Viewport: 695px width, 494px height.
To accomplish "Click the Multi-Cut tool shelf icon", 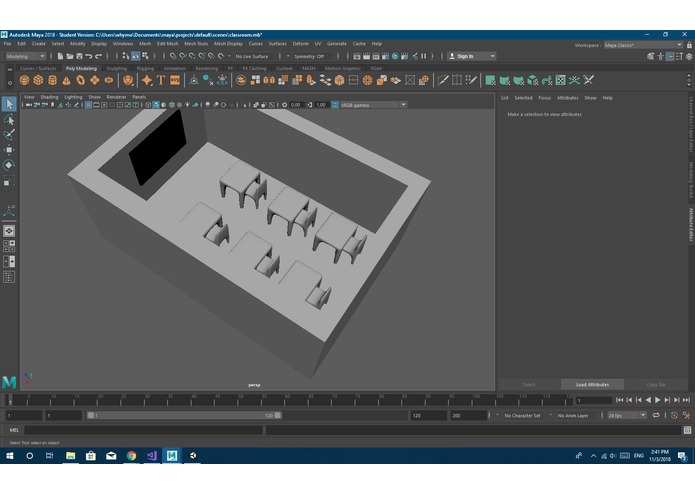I will (442, 80).
